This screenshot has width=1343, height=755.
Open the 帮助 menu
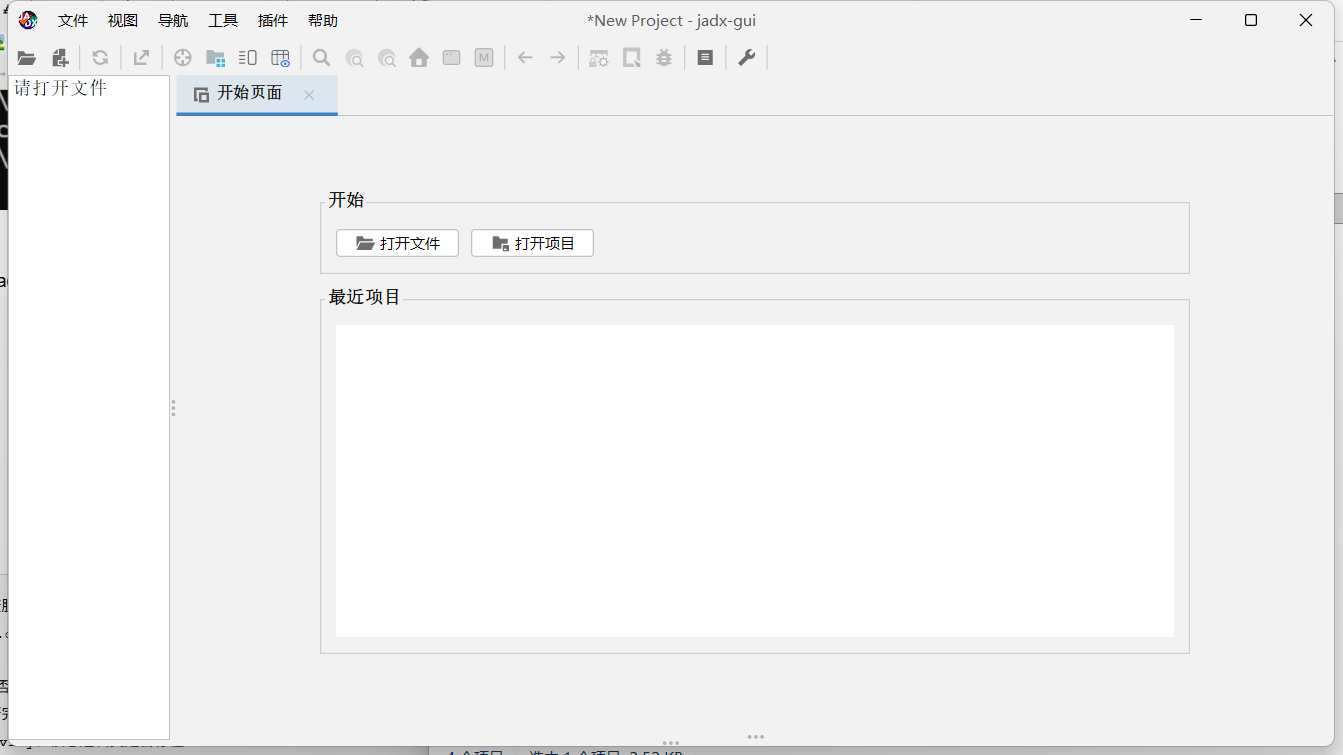(323, 21)
